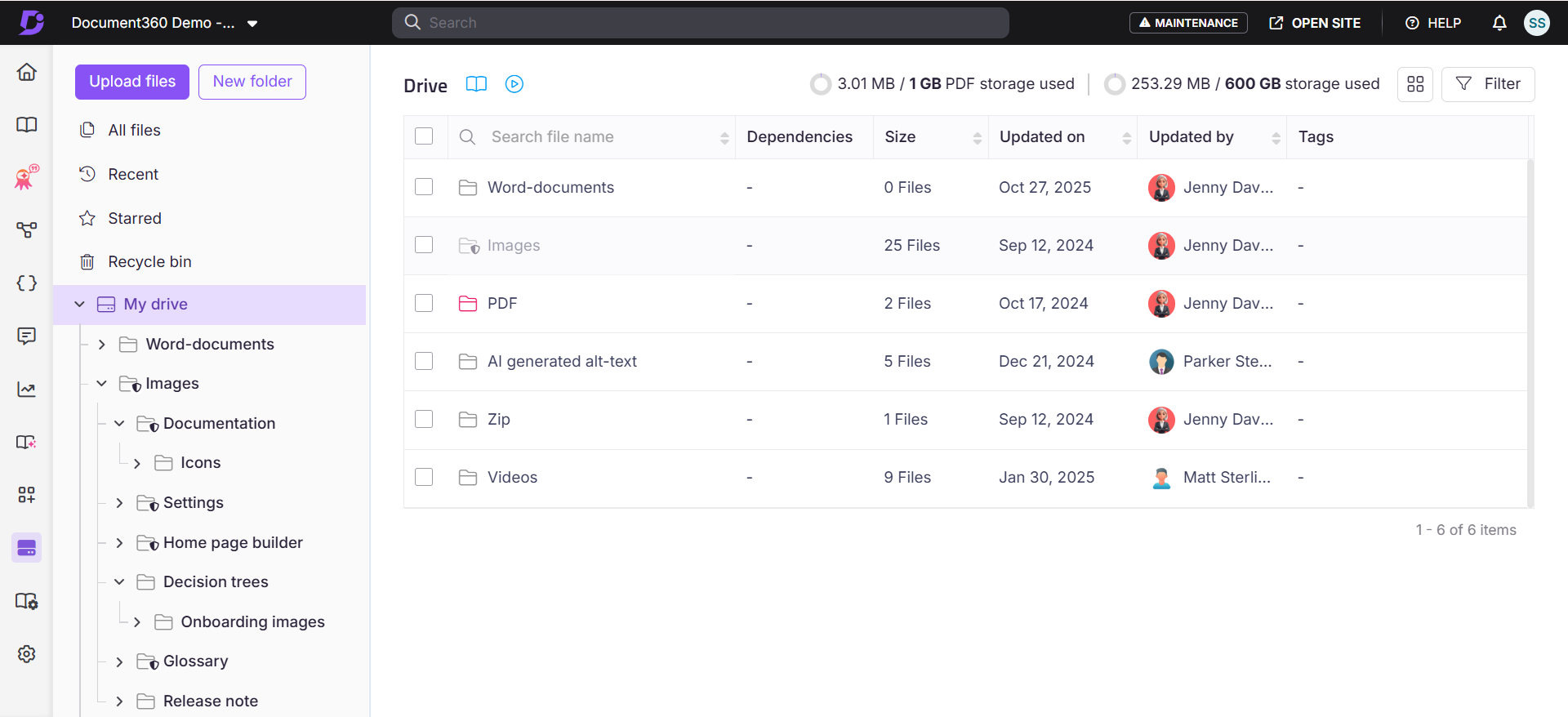This screenshot has height=717, width=1568.
Task: Check the Images row checkbox
Action: [x=424, y=245]
